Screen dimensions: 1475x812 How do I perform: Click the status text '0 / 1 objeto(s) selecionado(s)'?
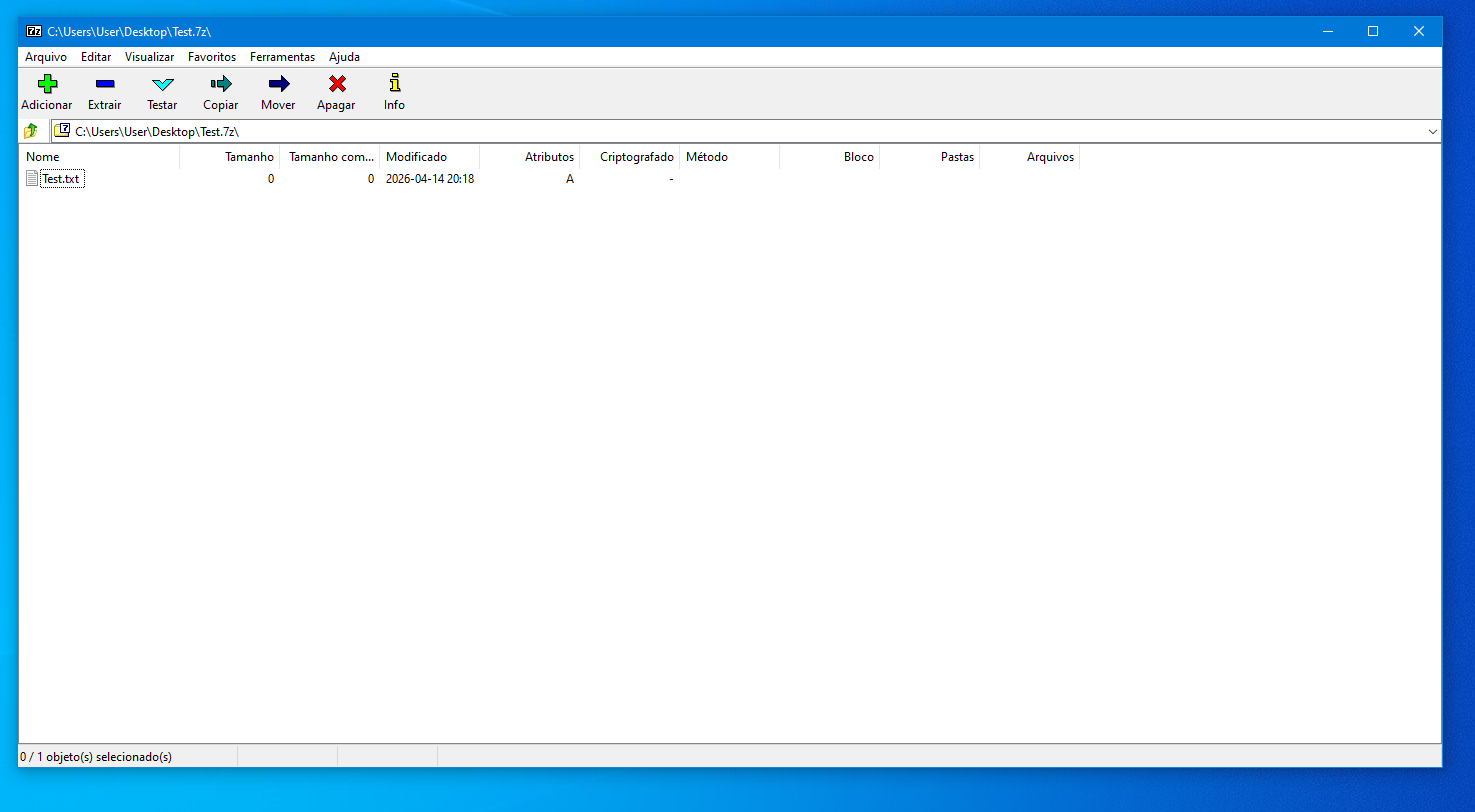coord(96,757)
